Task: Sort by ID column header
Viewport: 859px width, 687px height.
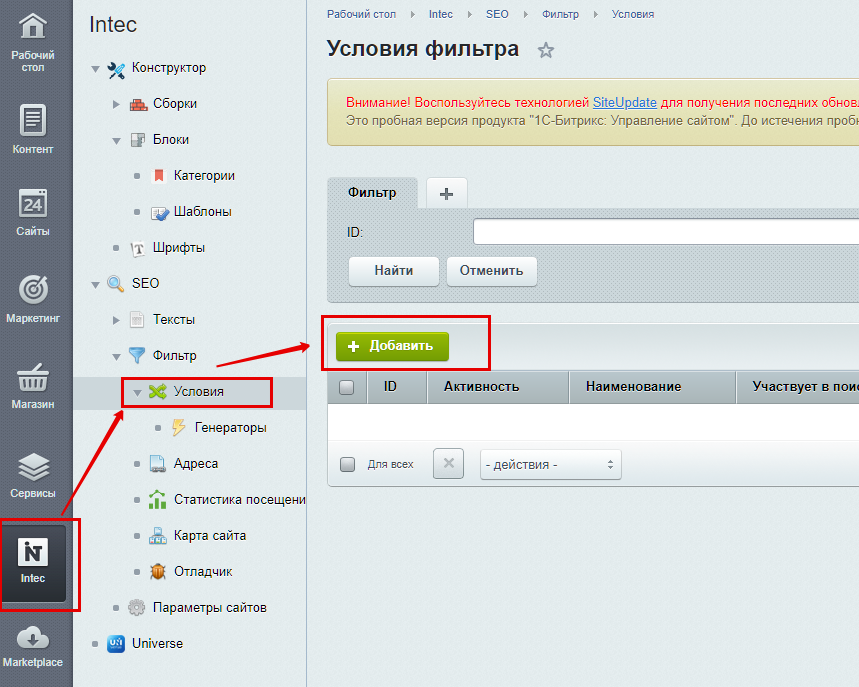Action: pos(397,387)
